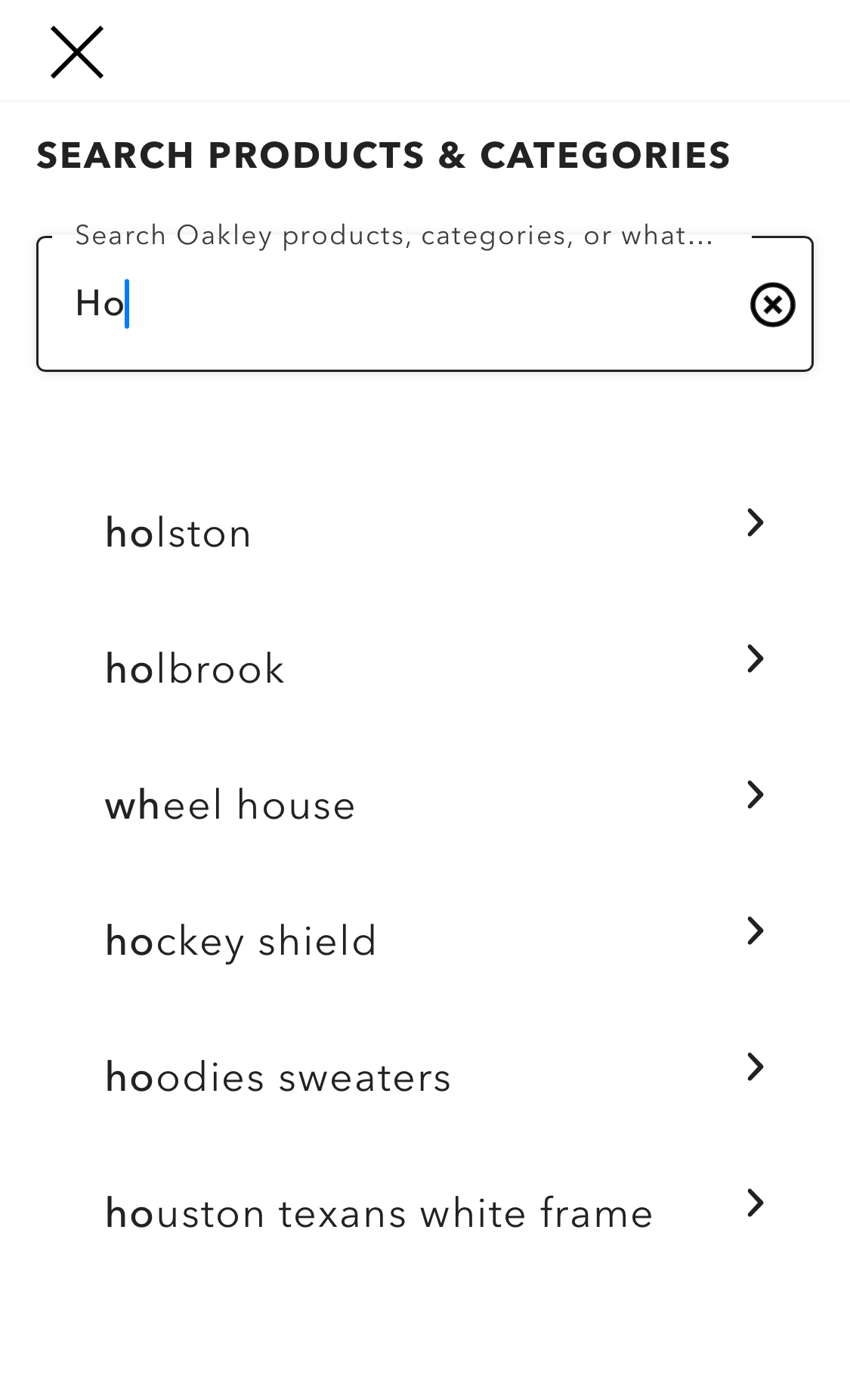Click the hoodies sweaters suggestion text
850x1400 pixels.
click(278, 1077)
